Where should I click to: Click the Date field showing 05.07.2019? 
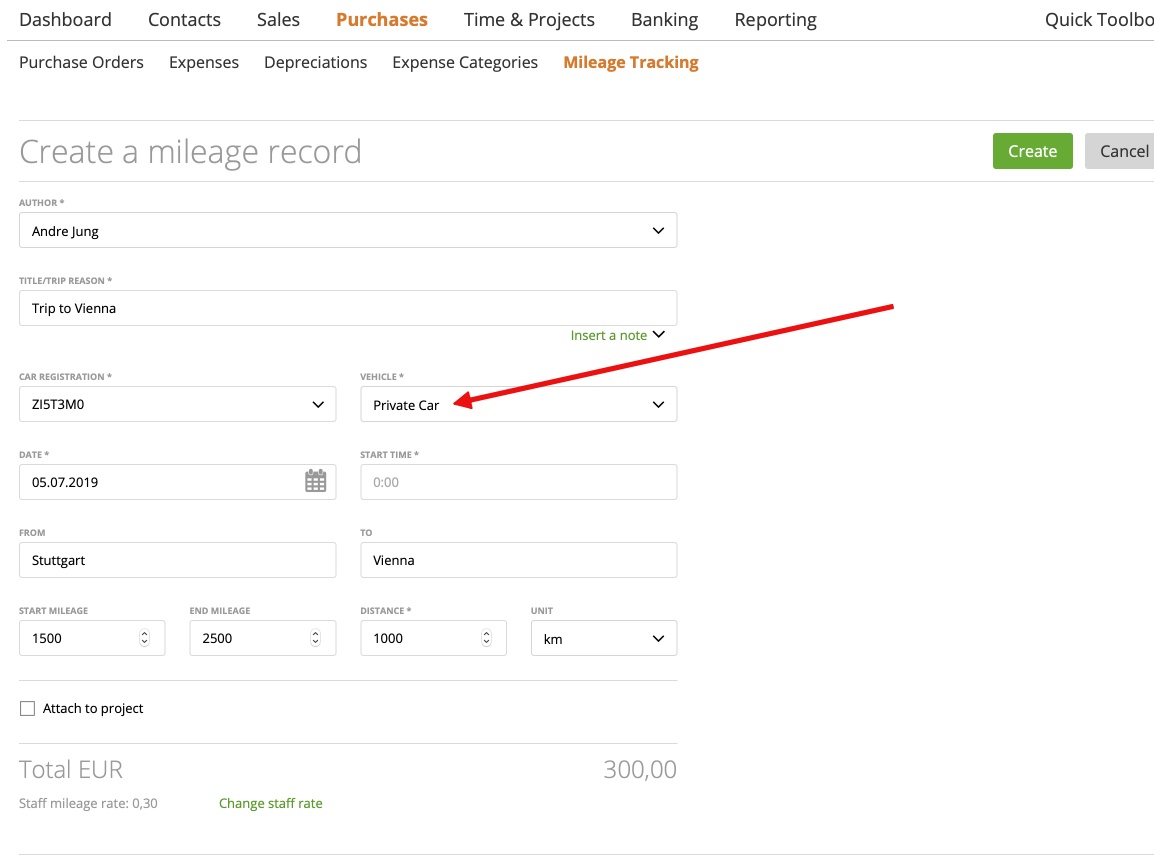click(177, 482)
